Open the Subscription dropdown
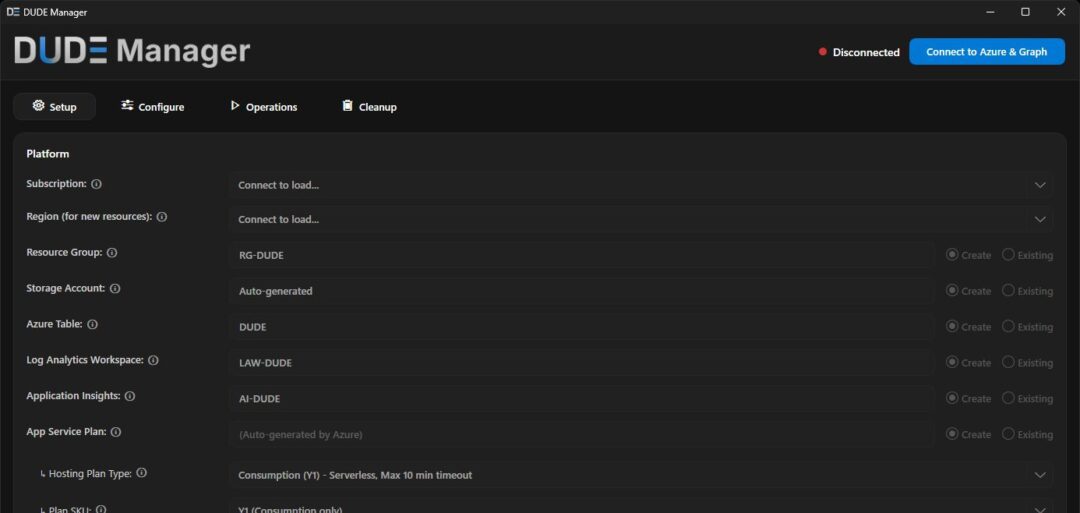The image size is (1080, 513). (640, 185)
